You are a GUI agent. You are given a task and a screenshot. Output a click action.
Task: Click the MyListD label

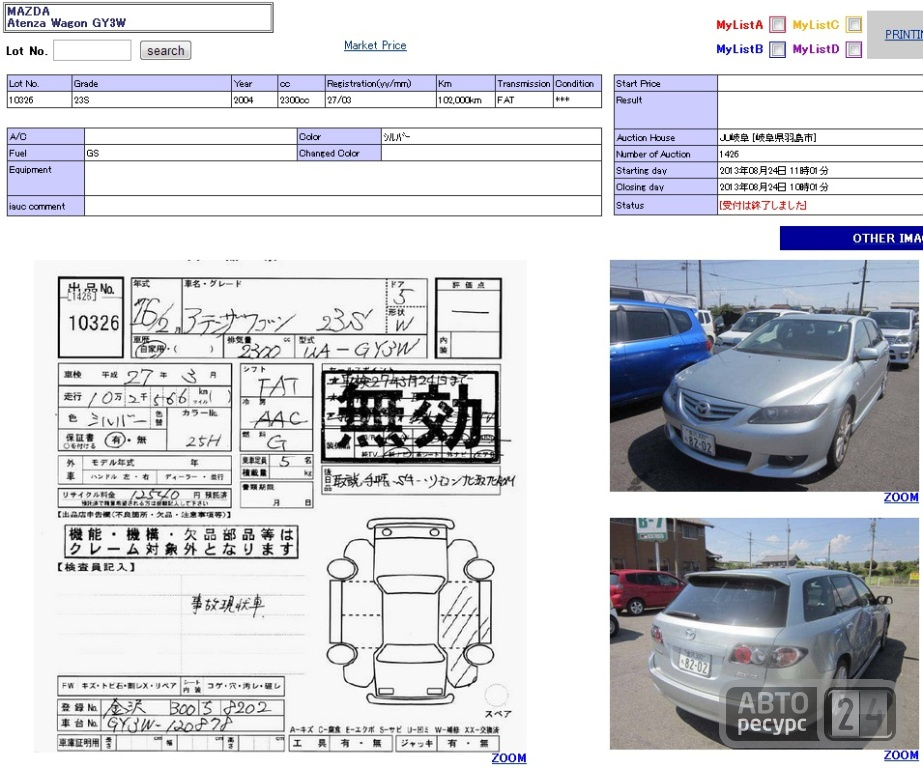(816, 49)
